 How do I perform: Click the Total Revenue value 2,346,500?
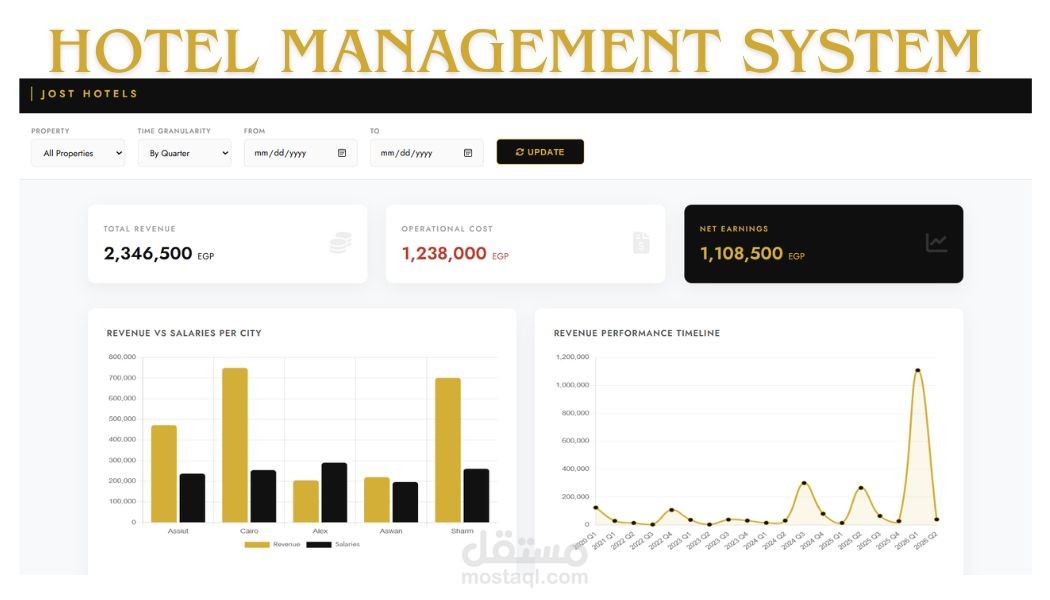pos(148,253)
